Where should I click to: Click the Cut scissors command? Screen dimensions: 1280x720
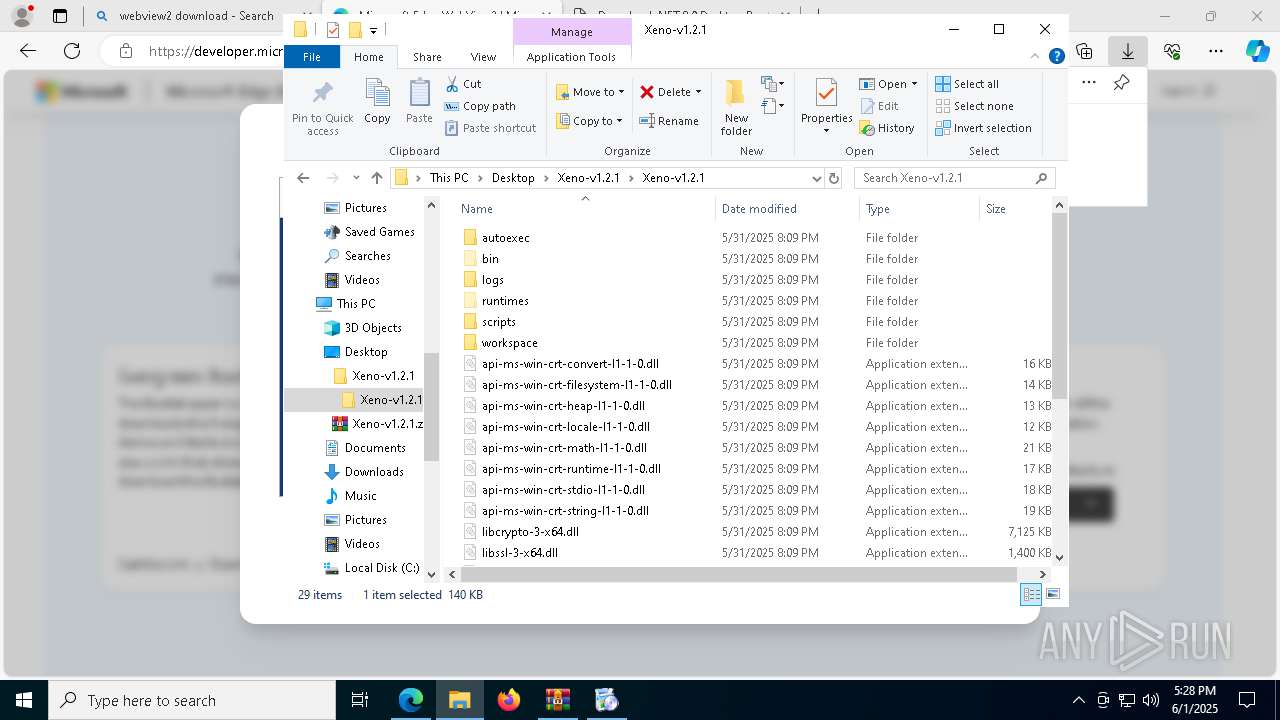tap(463, 84)
